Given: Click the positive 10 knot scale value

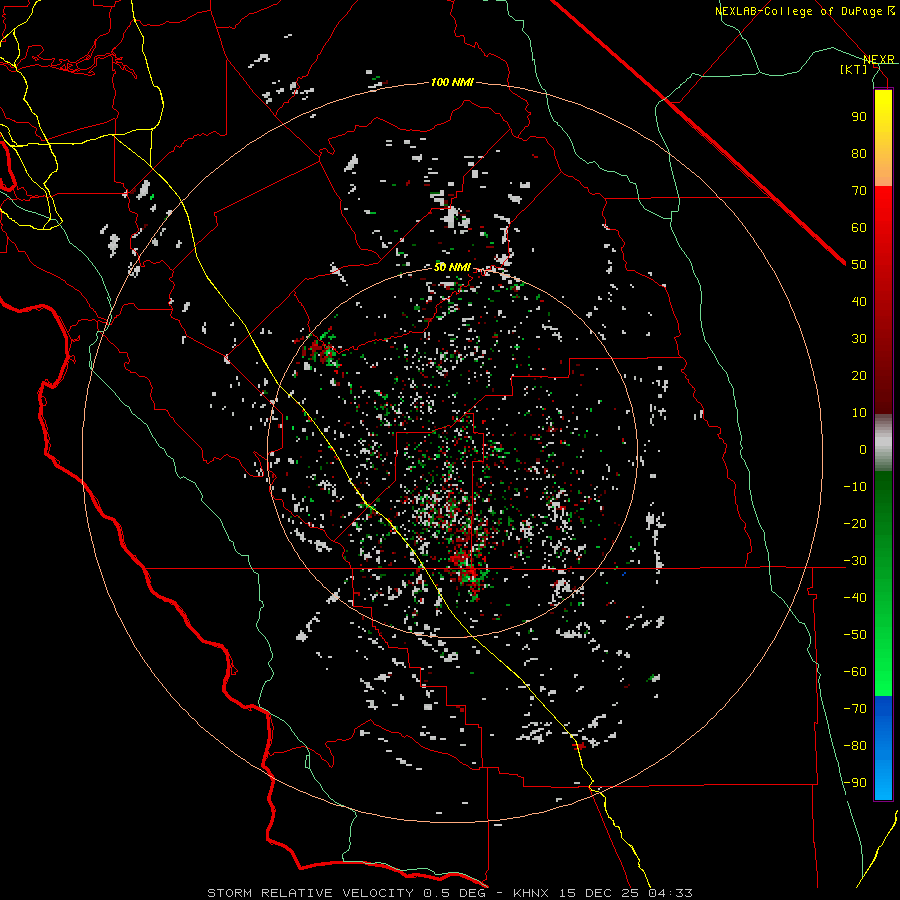Looking at the screenshot, I should click(859, 413).
